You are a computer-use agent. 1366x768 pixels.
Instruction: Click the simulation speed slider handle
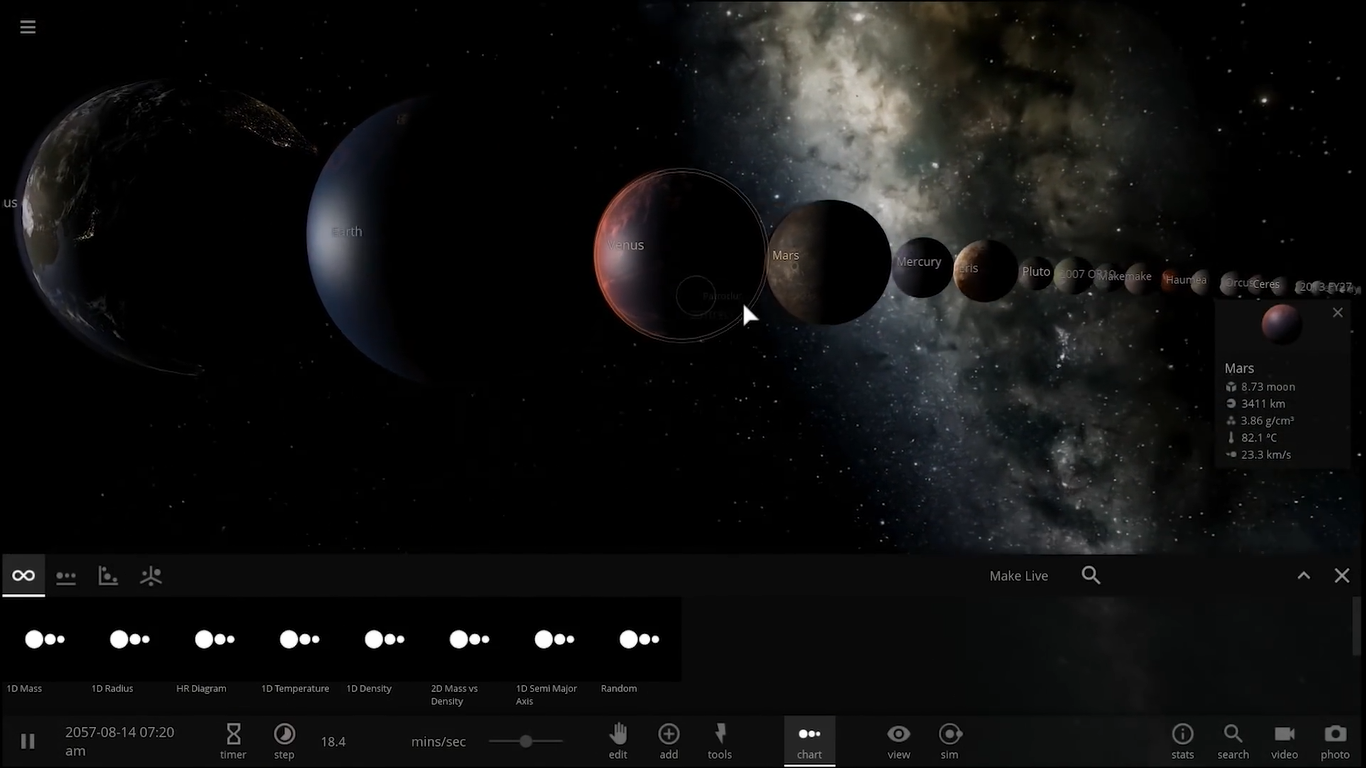(526, 741)
